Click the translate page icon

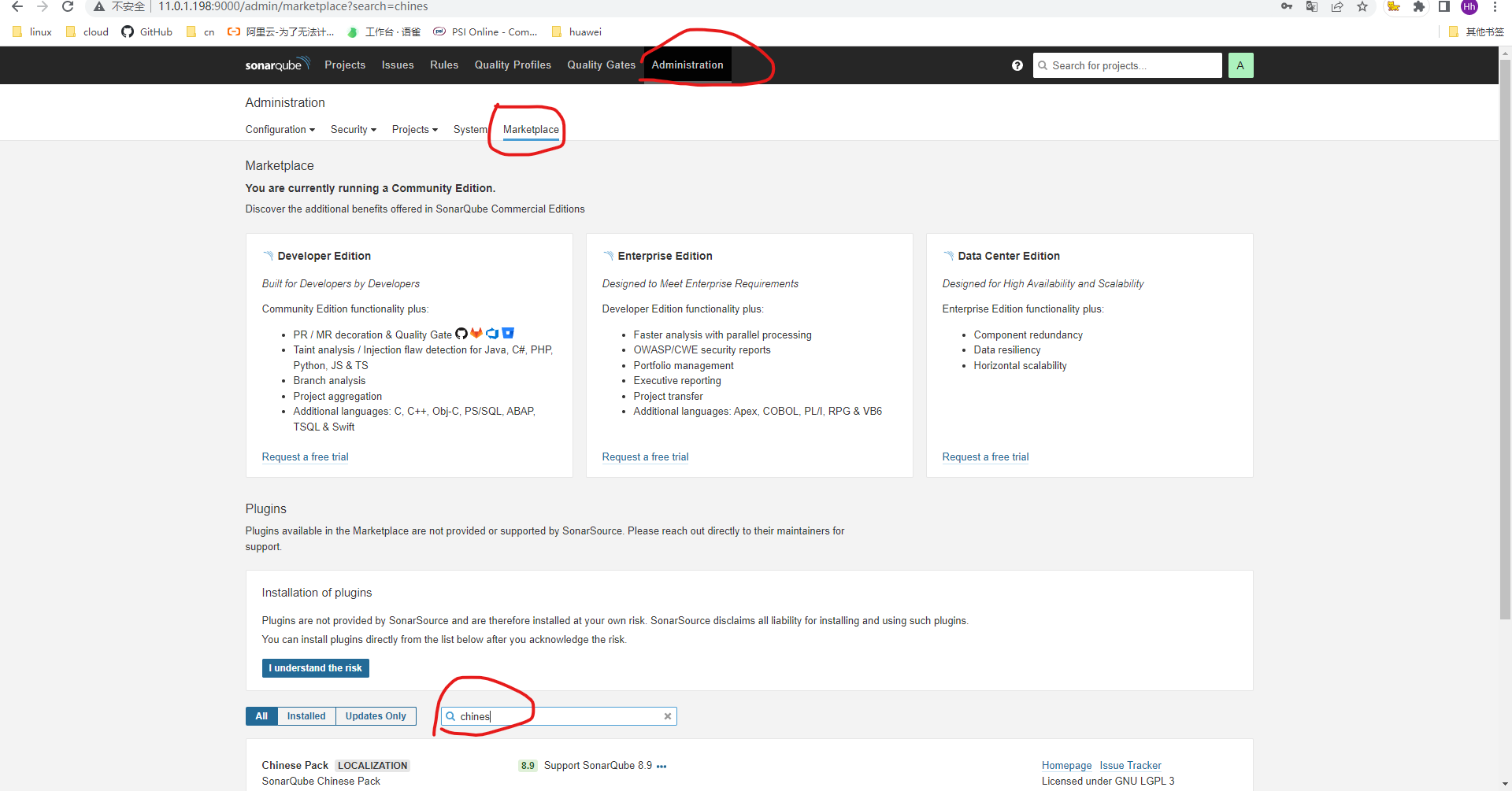pyautogui.click(x=1312, y=6)
